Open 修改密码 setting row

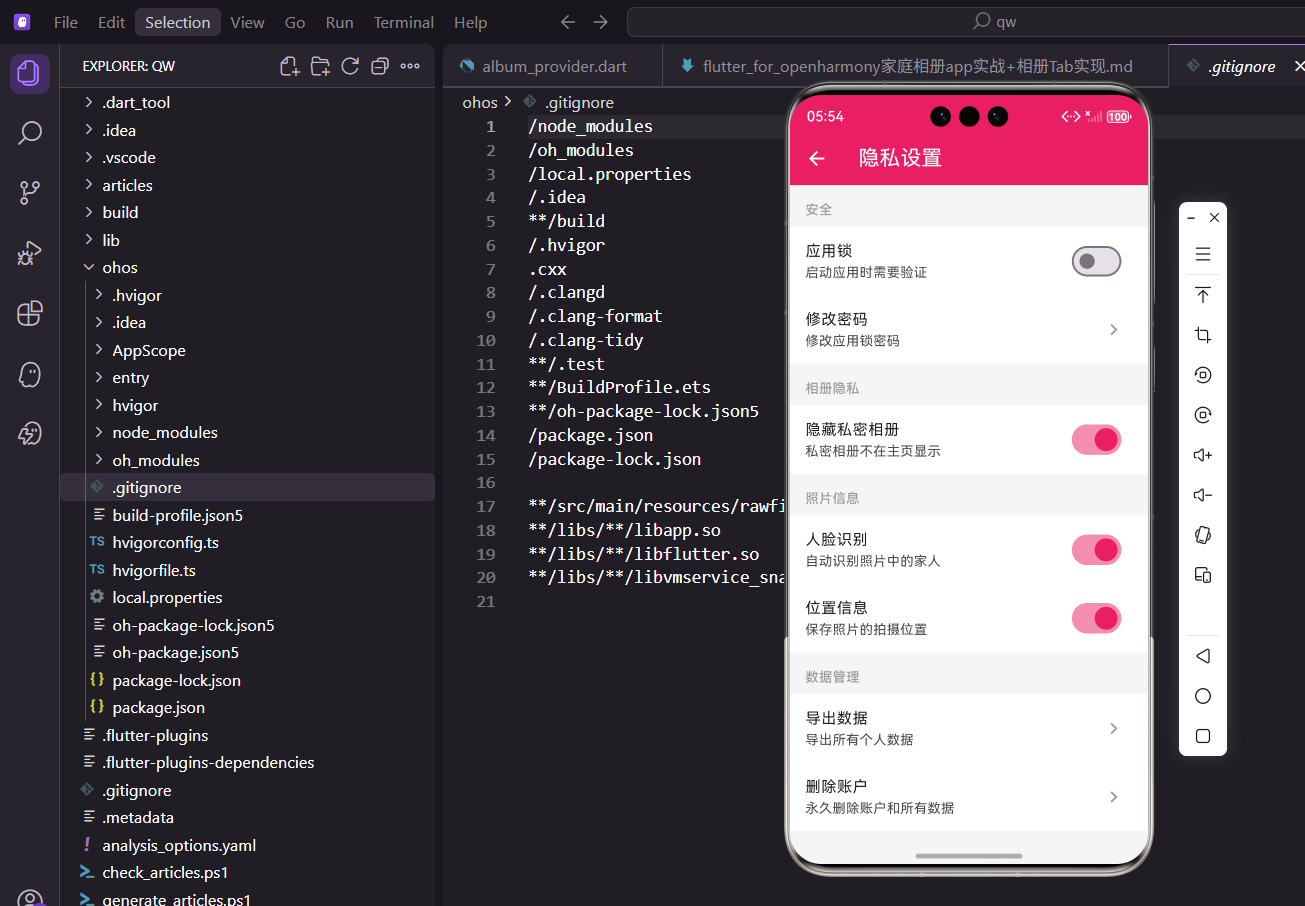click(x=968, y=329)
